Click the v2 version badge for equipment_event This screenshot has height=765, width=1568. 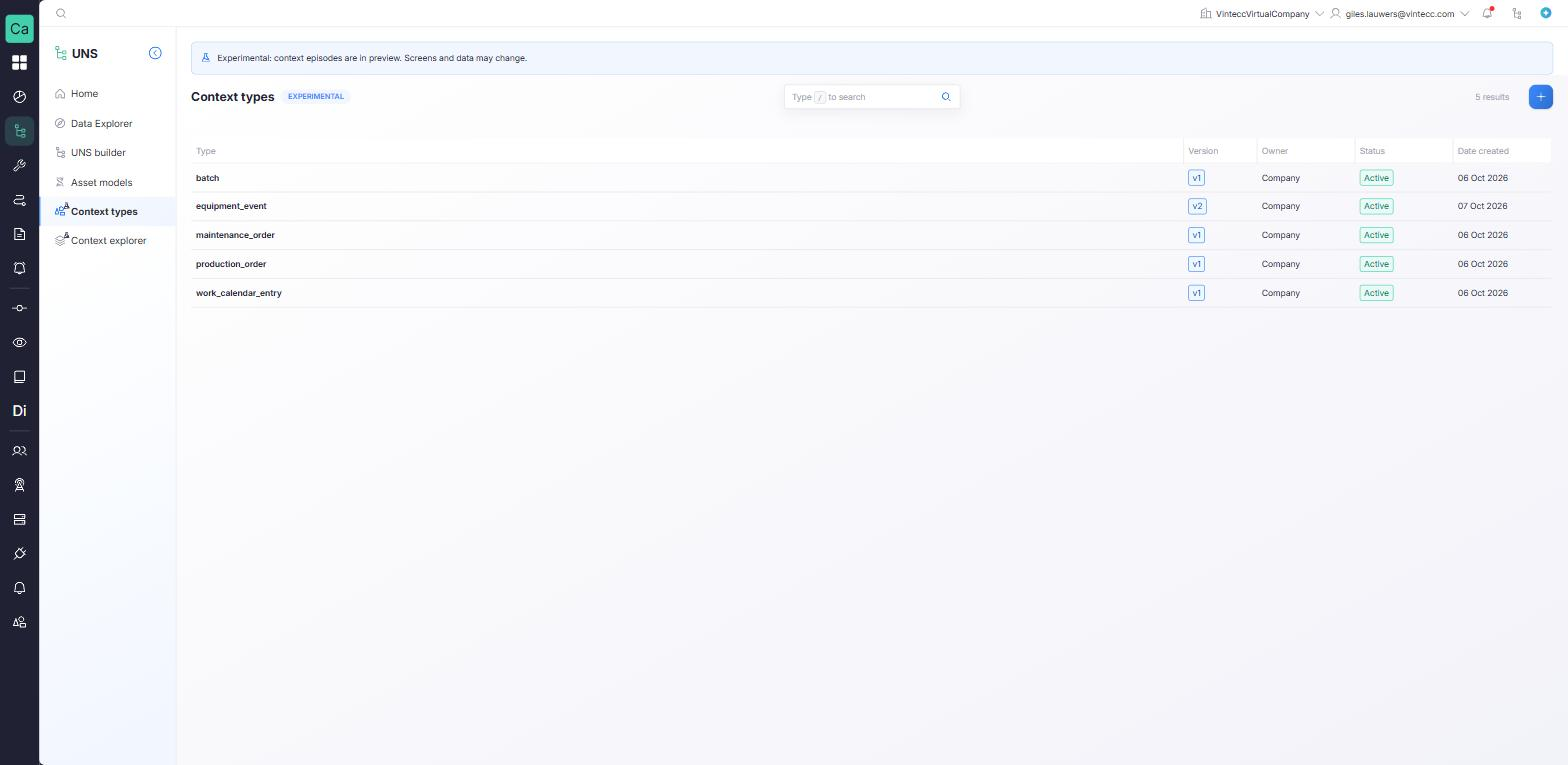coord(1197,206)
